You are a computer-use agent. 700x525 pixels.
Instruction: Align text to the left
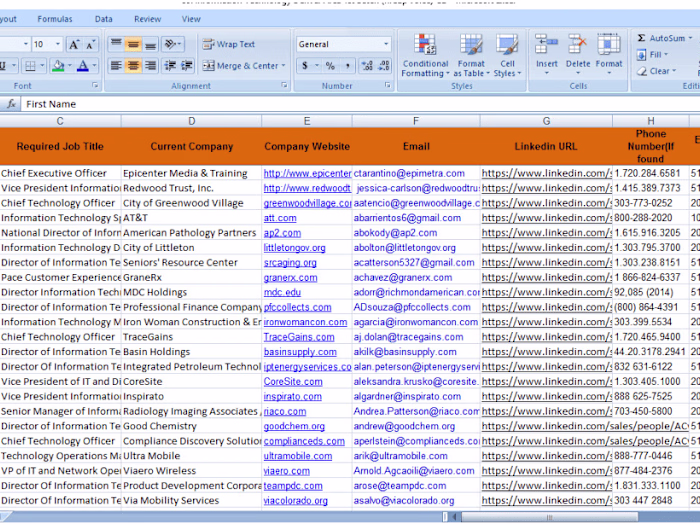click(116, 66)
